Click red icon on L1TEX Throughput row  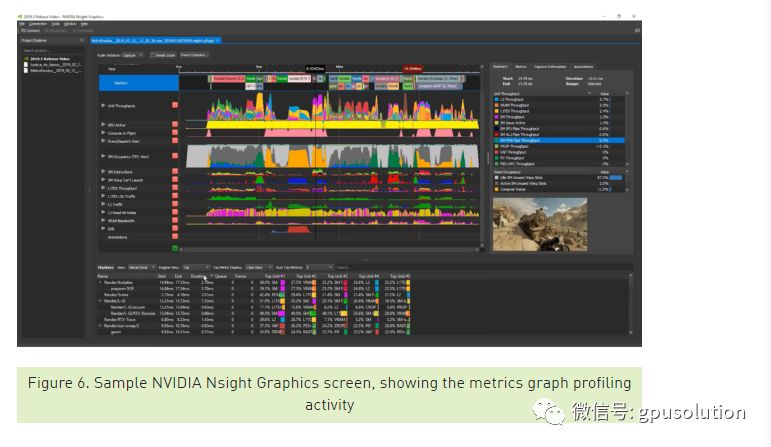point(175,188)
